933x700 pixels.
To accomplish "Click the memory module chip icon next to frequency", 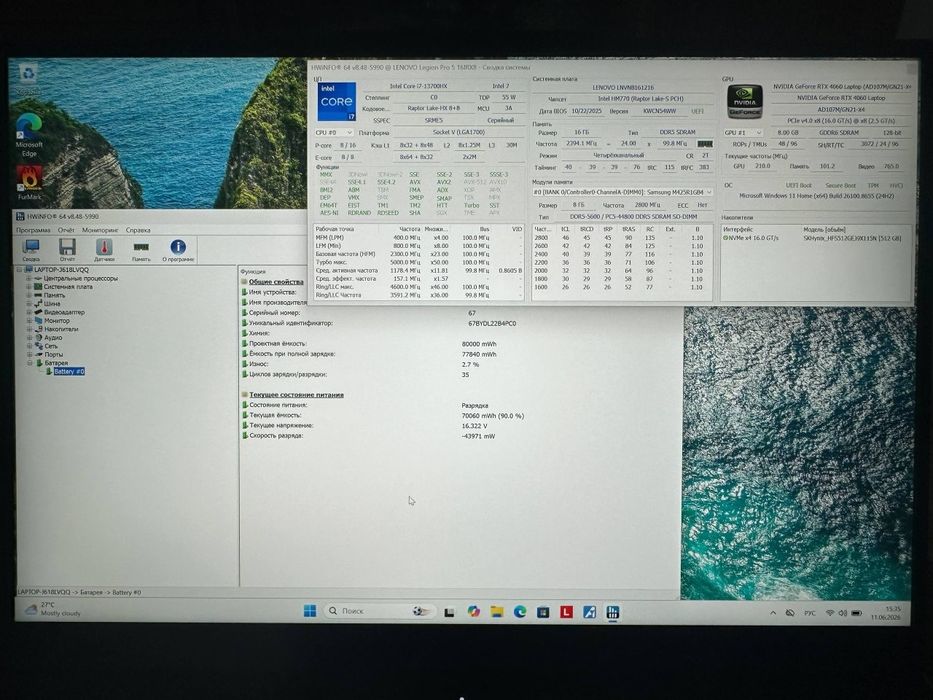I will click(x=705, y=144).
